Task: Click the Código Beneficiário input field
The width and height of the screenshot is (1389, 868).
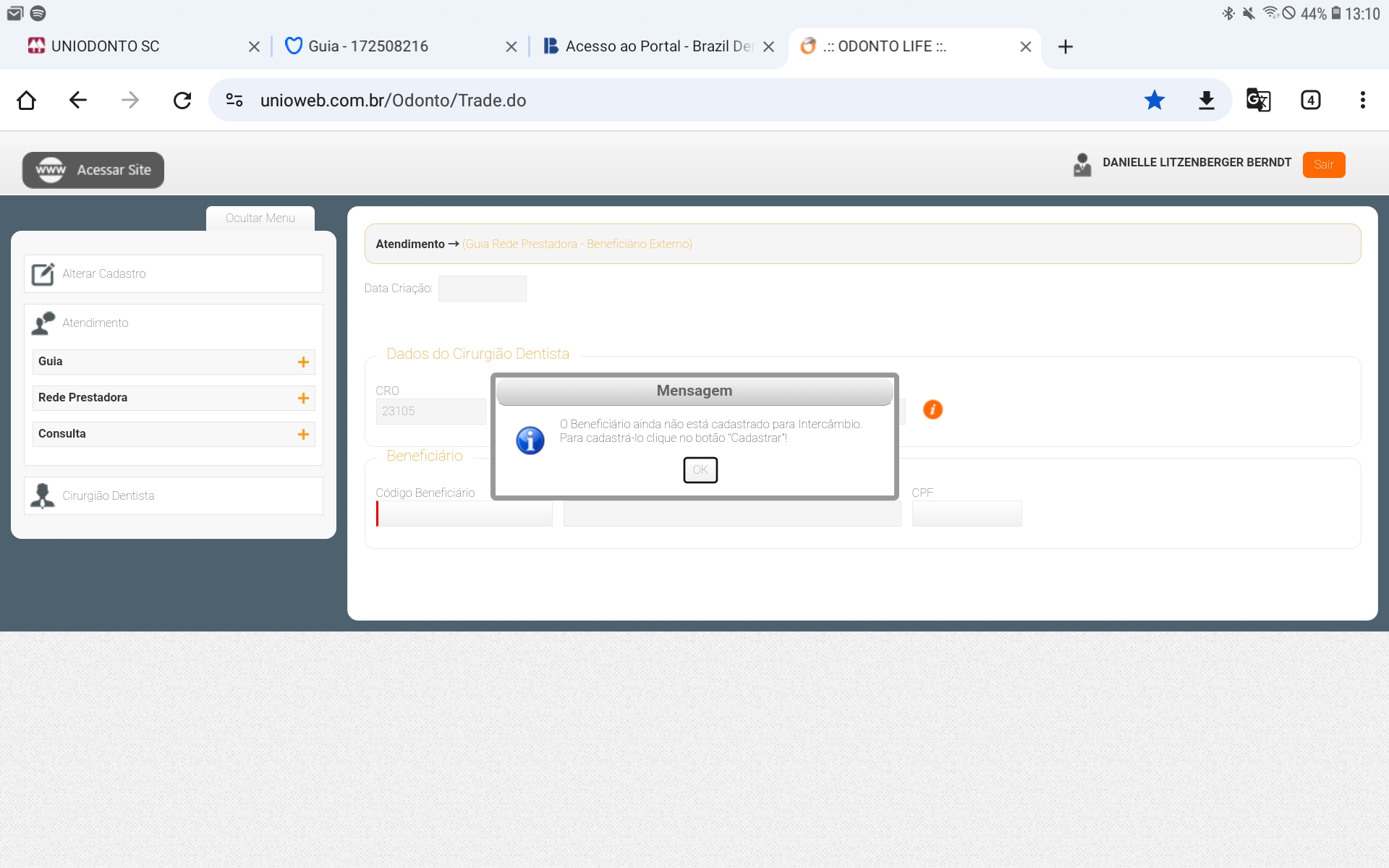Action: click(464, 514)
